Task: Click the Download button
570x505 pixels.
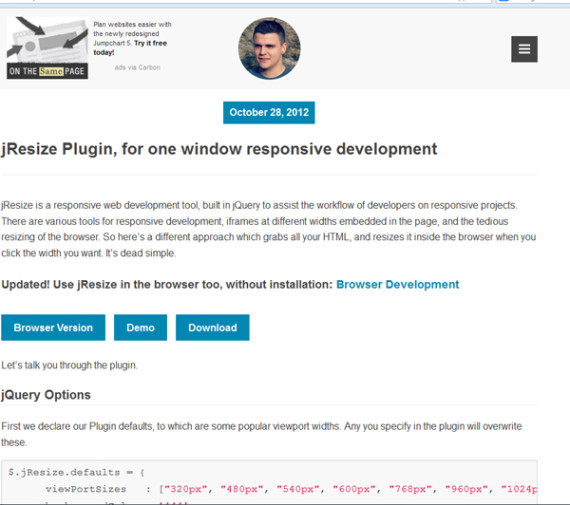Action: [213, 328]
